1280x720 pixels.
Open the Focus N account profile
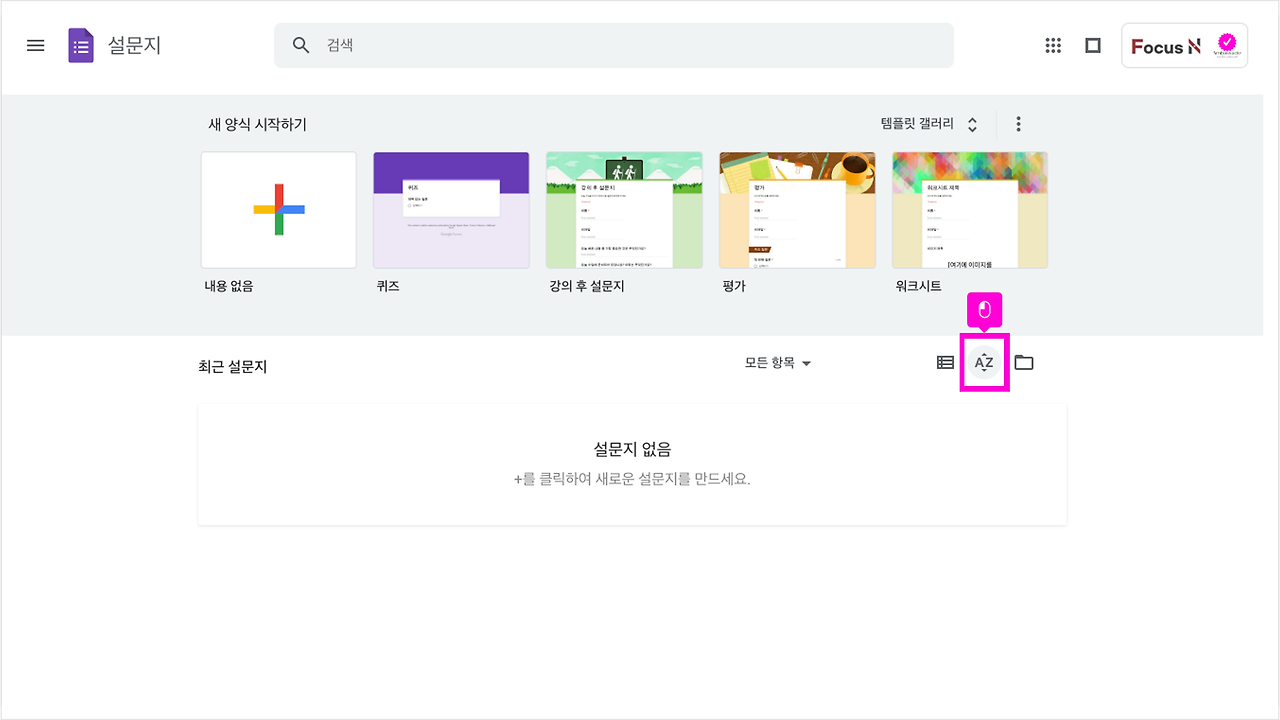coord(1184,45)
